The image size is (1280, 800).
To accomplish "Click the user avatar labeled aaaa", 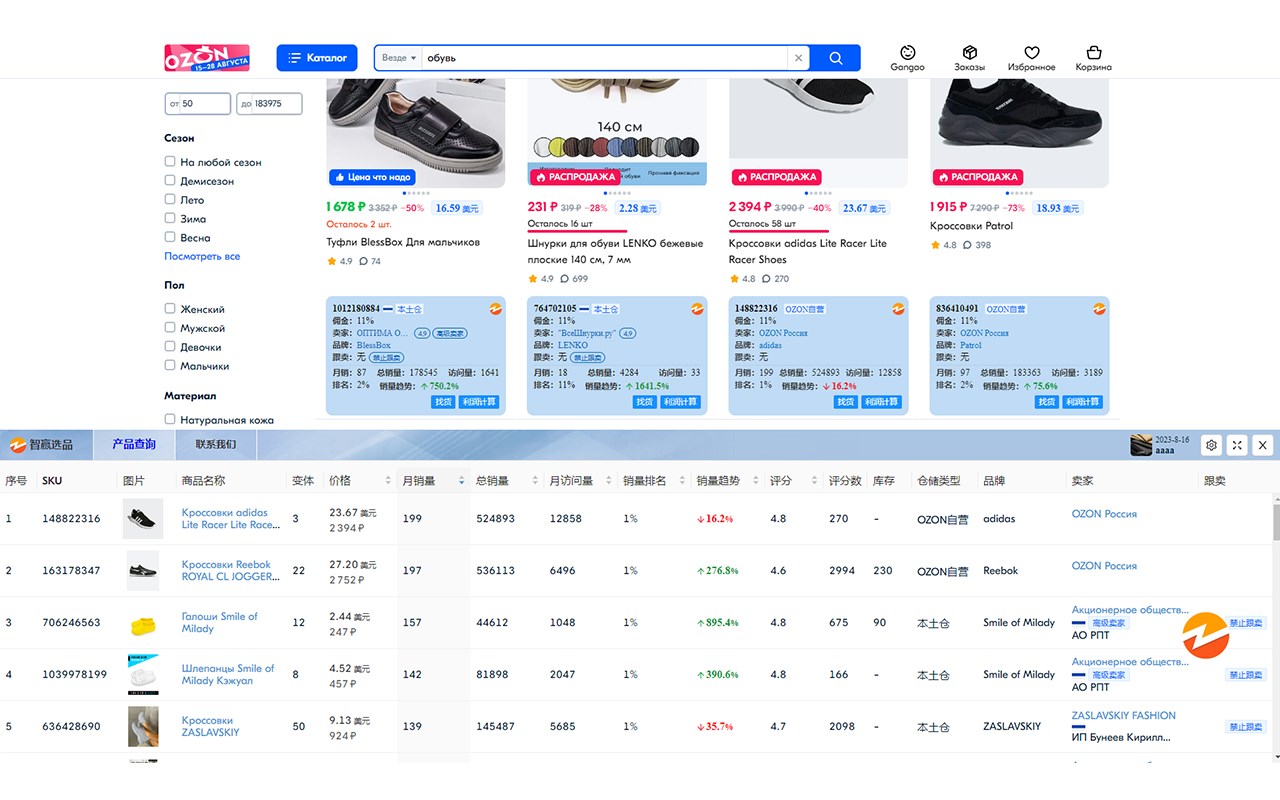I will point(1141,445).
